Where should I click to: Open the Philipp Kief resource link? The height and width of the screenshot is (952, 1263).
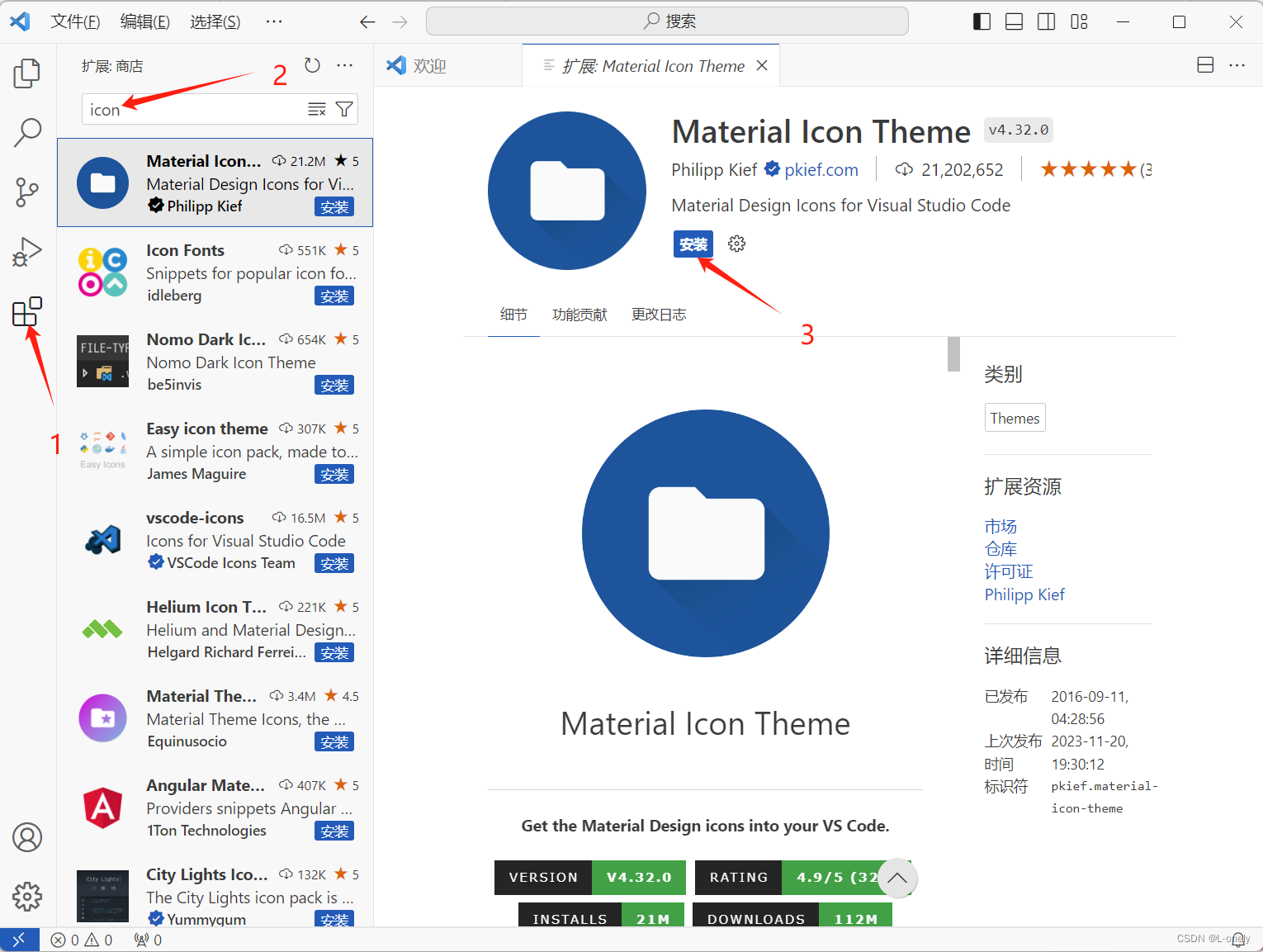tap(1024, 594)
